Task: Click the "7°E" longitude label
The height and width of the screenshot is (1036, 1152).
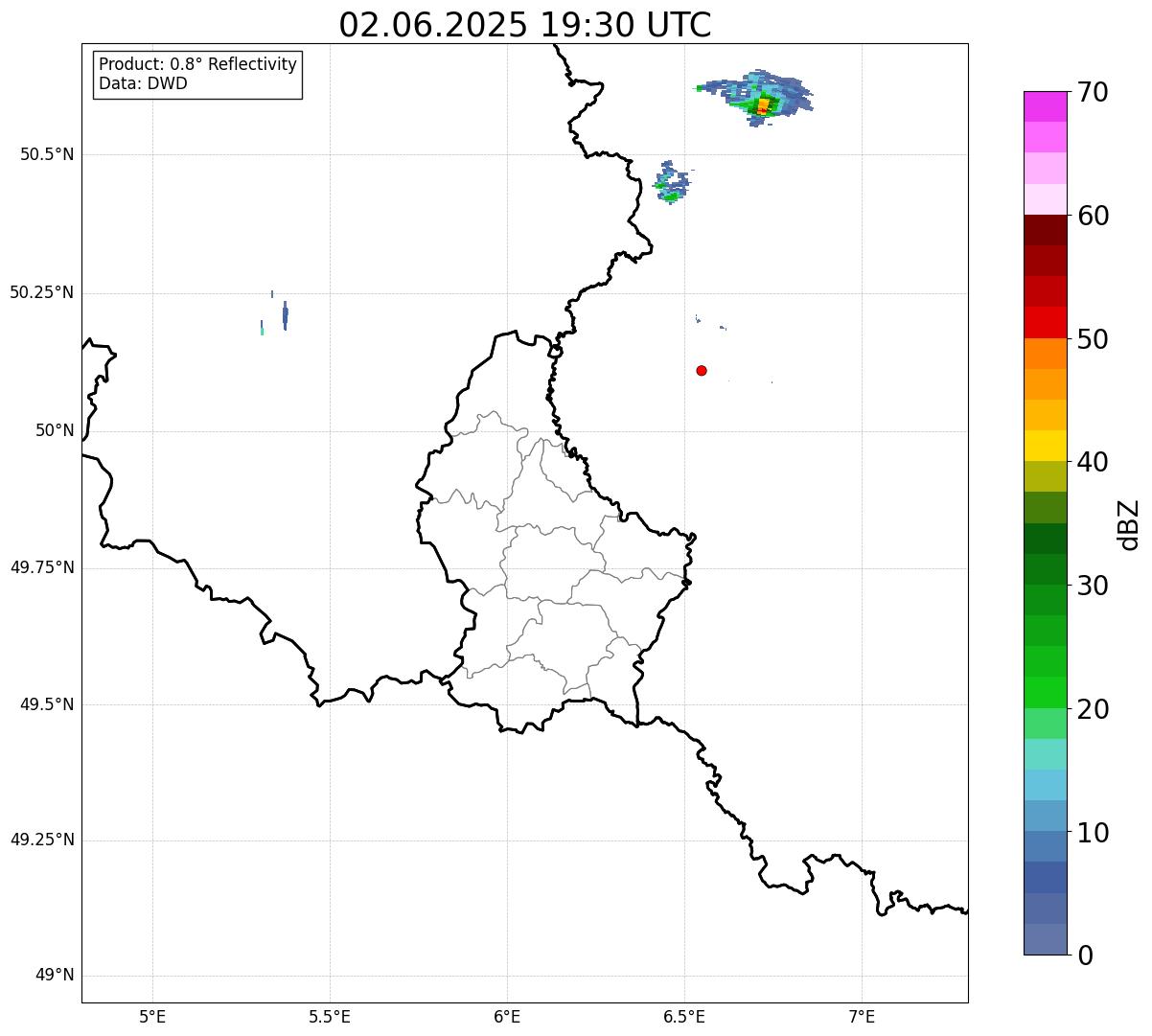Action: point(862,1016)
